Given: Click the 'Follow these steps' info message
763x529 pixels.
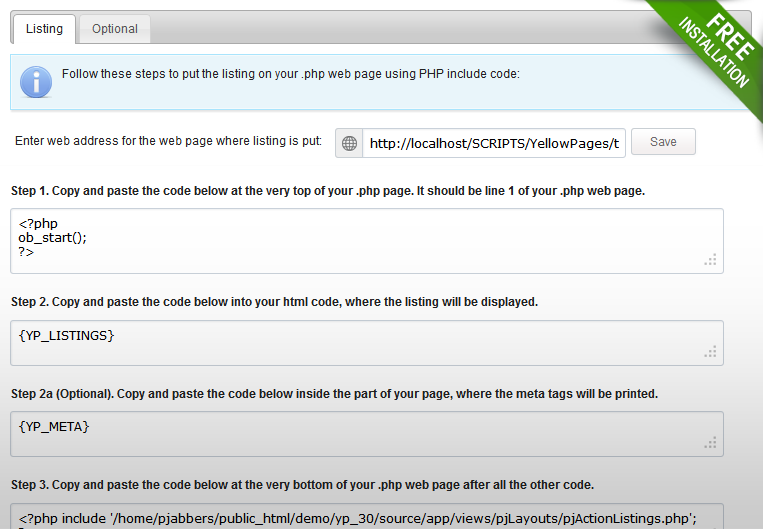Looking at the screenshot, I should 291,74.
